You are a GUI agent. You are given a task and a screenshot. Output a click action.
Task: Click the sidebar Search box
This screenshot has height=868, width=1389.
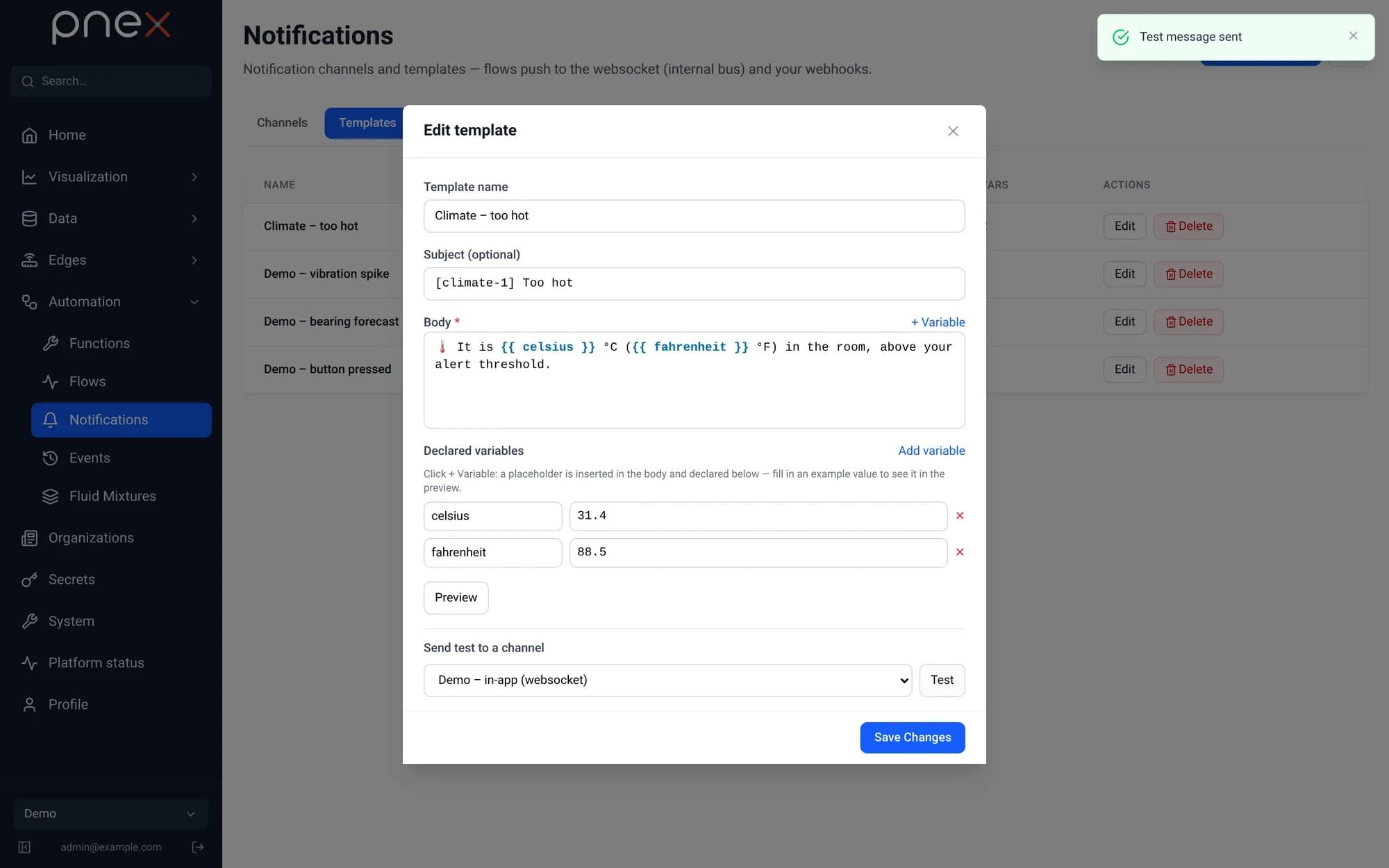pos(111,81)
